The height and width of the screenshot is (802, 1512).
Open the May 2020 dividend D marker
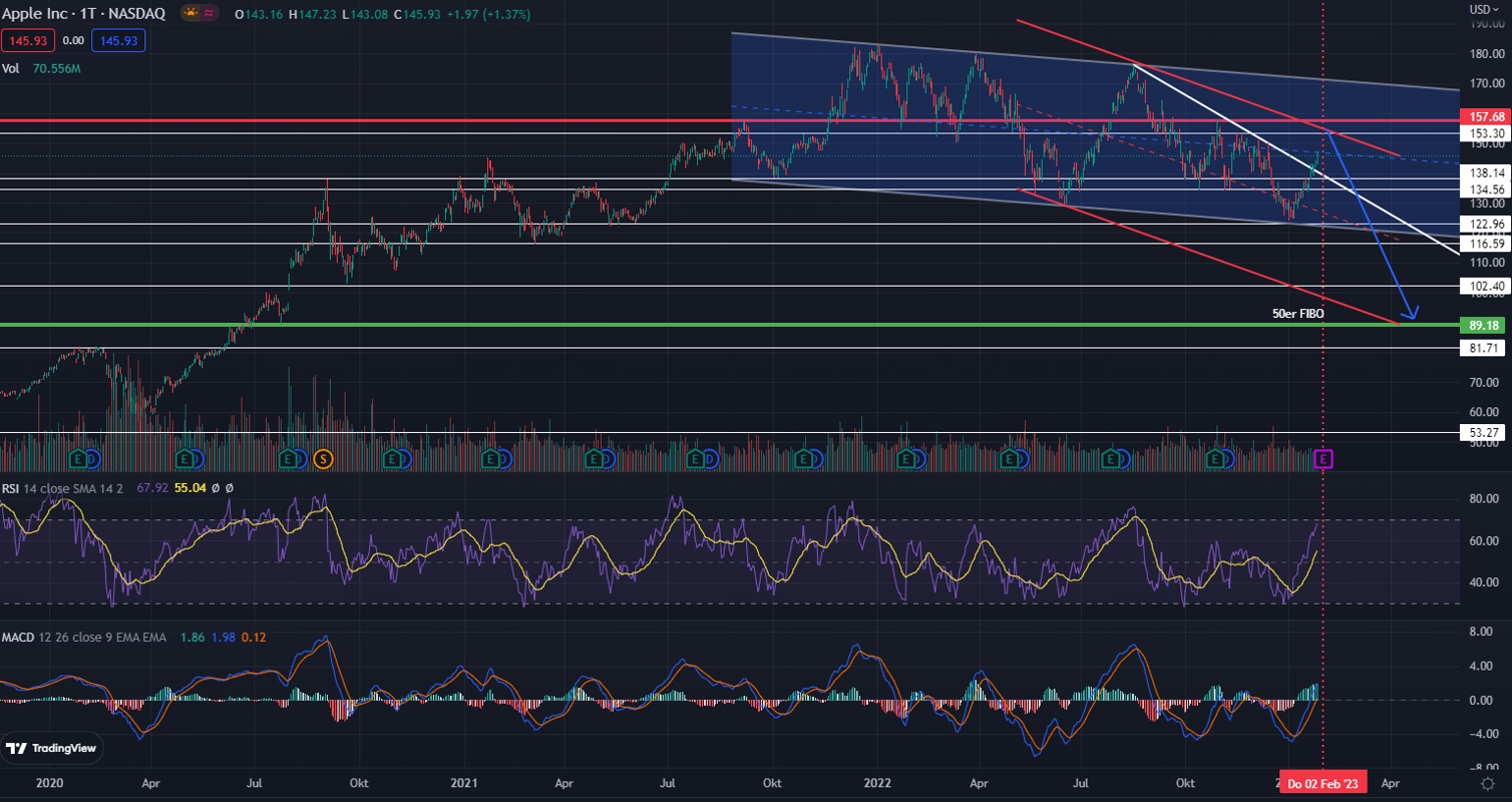click(x=197, y=458)
